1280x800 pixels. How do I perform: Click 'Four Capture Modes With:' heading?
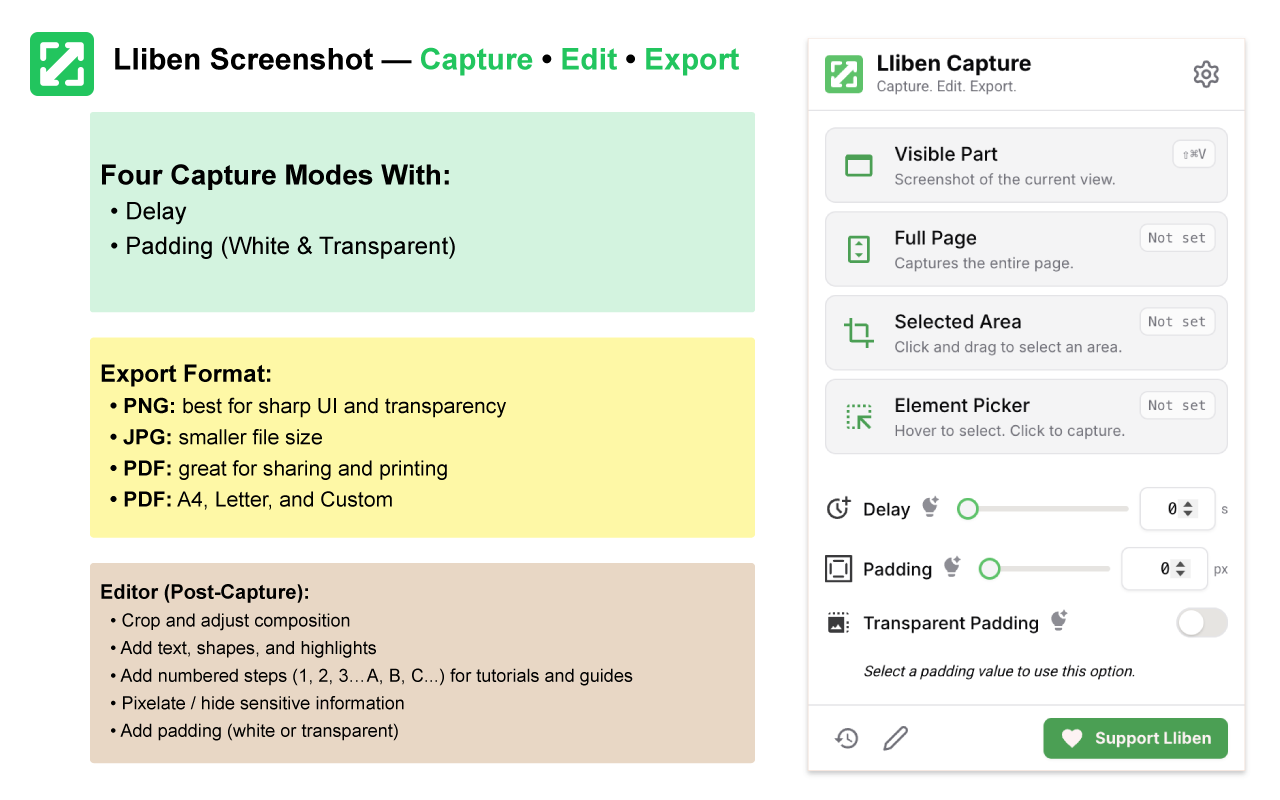click(276, 176)
